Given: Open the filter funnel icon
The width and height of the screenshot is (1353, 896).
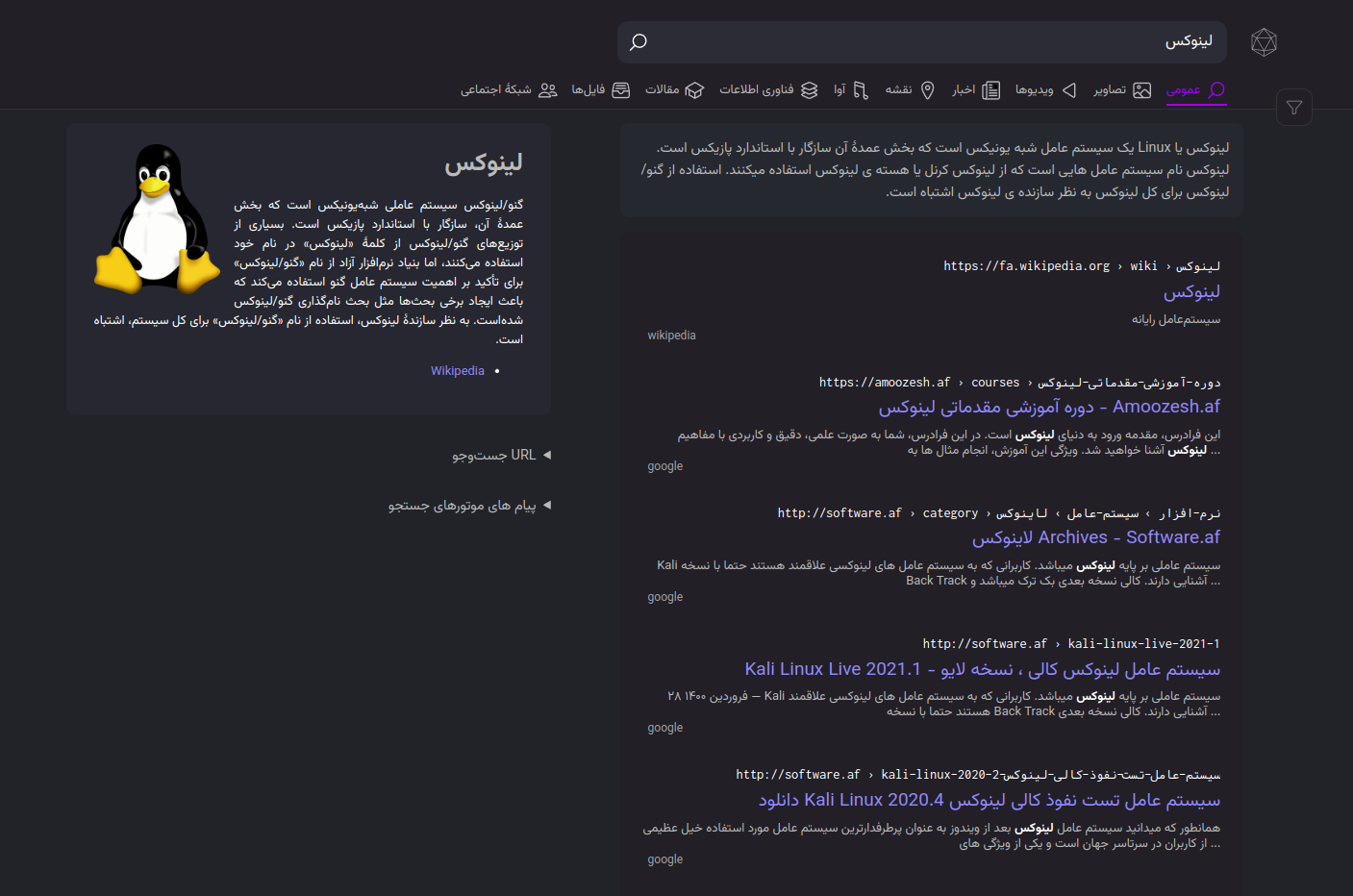Looking at the screenshot, I should pos(1294,108).
